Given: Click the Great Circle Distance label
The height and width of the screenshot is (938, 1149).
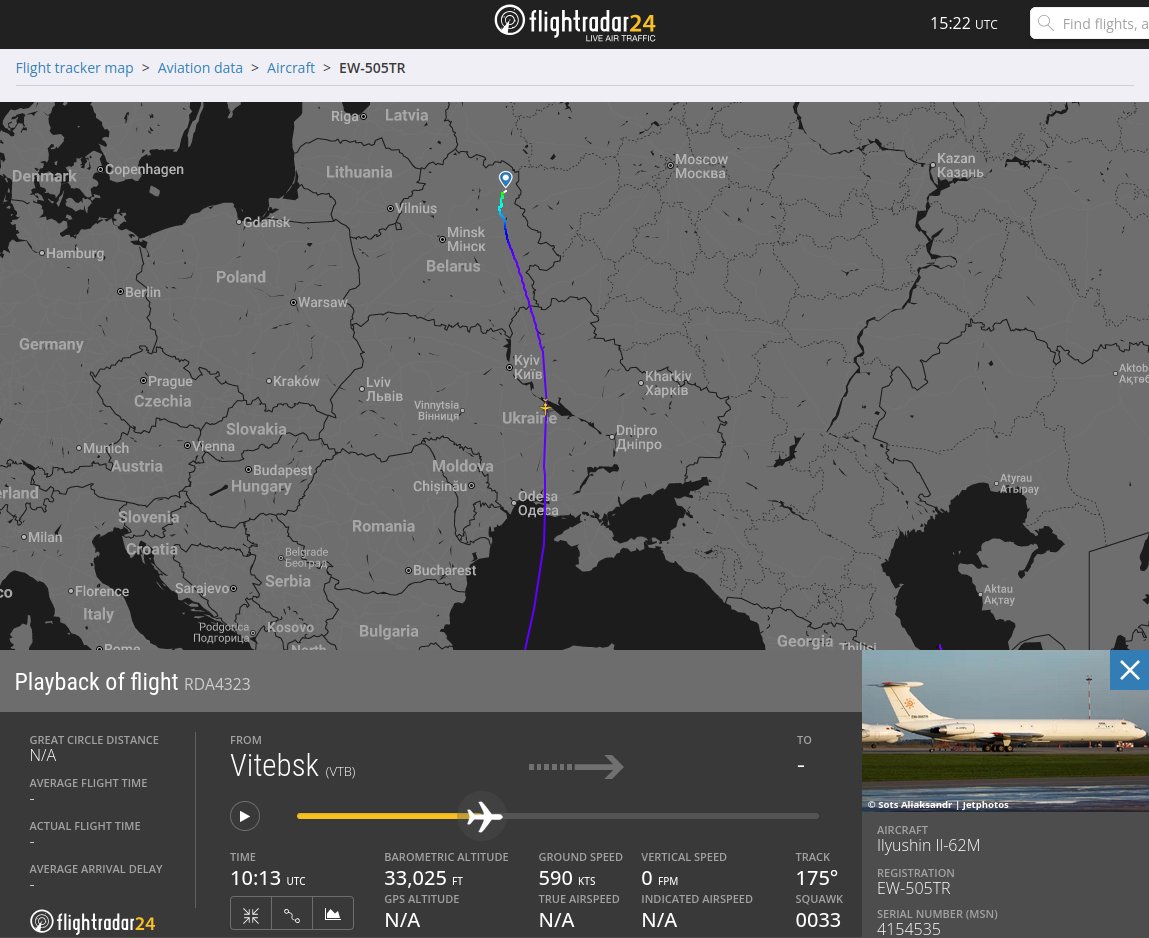Looking at the screenshot, I should 94,740.
